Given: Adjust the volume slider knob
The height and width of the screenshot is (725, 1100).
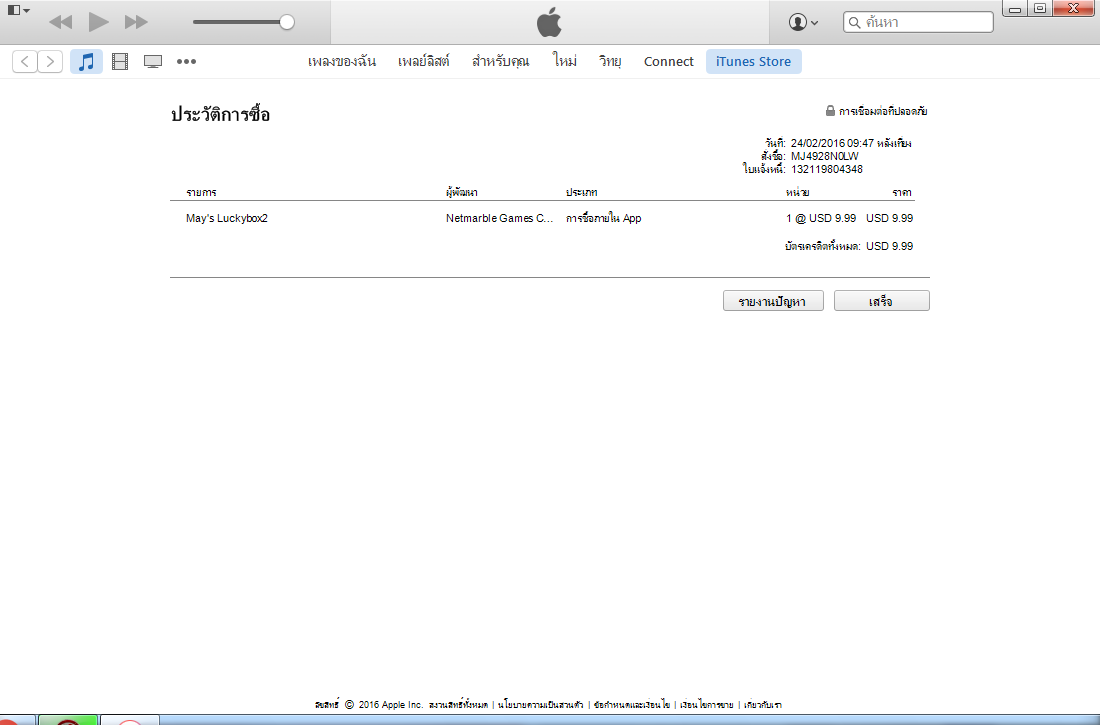Looking at the screenshot, I should [286, 22].
